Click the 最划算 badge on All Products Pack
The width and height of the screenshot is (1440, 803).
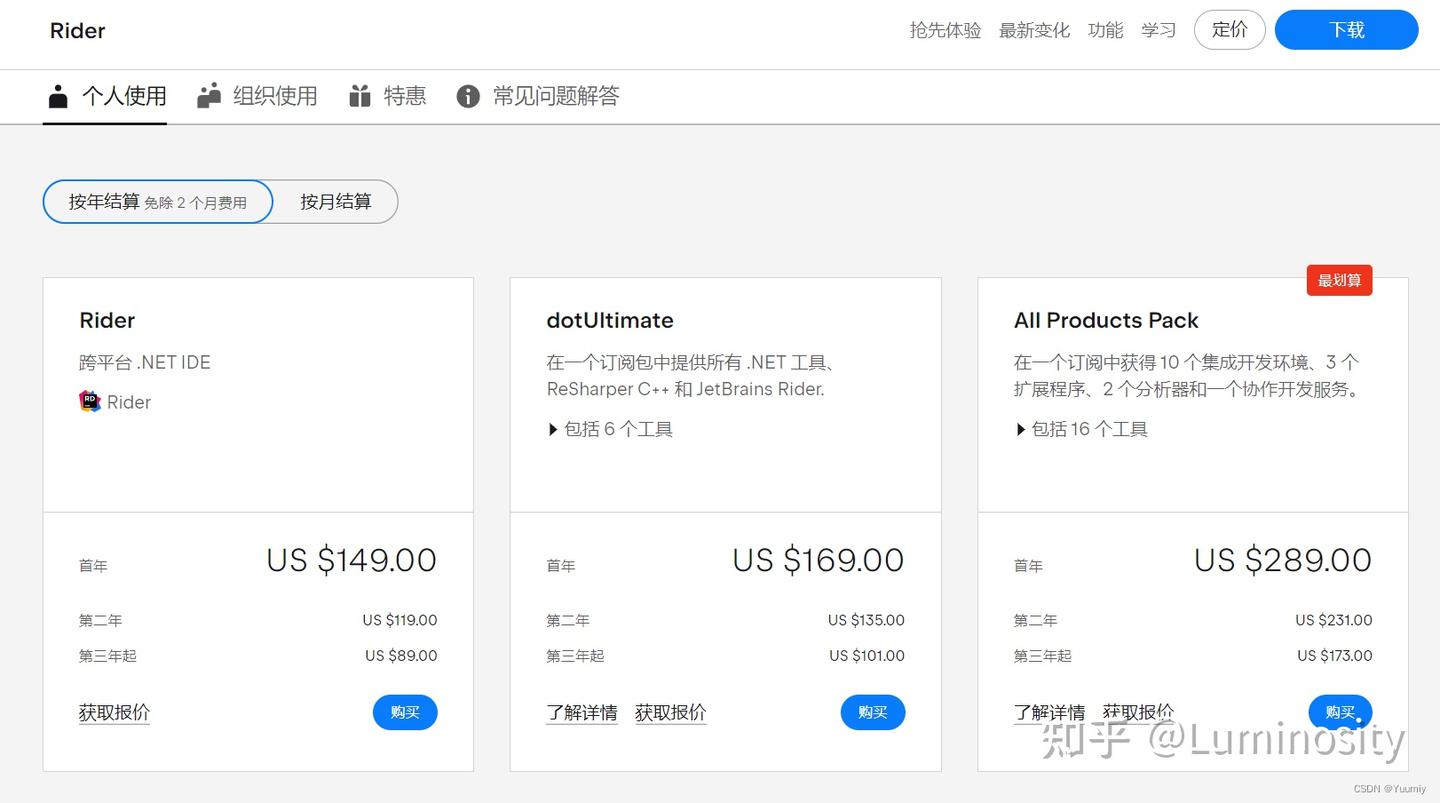1339,280
